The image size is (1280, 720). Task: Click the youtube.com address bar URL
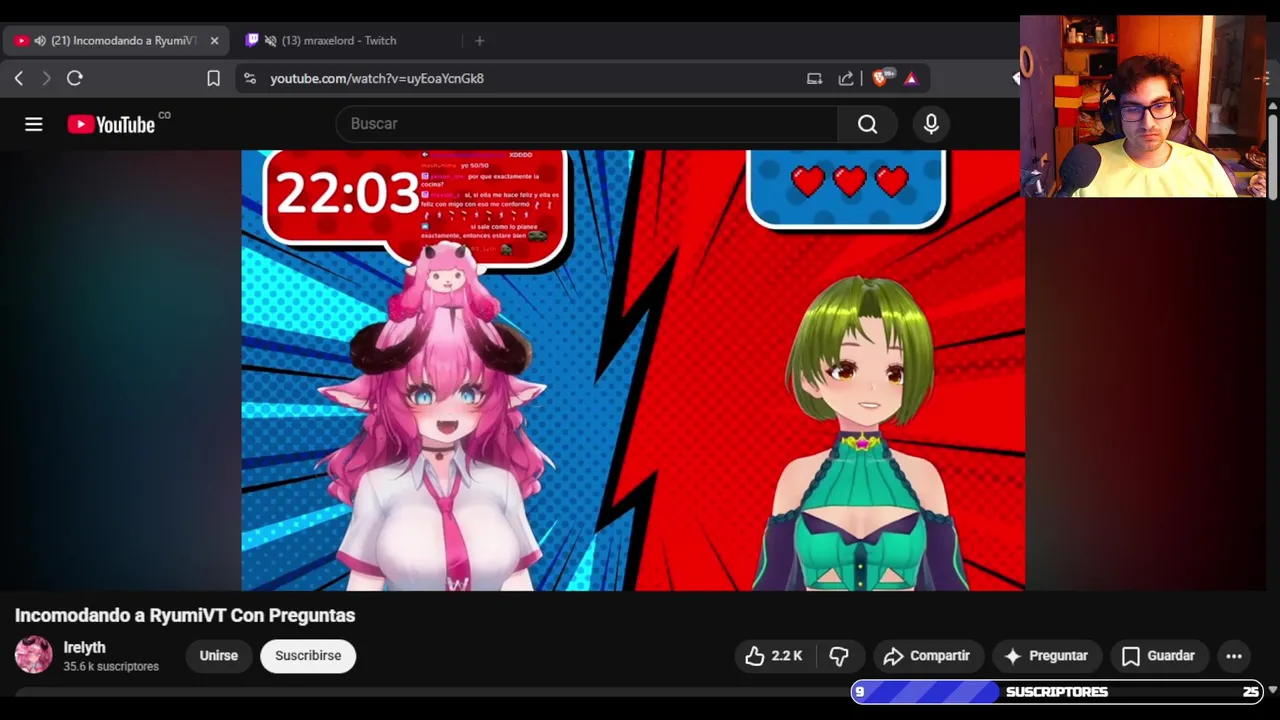click(377, 78)
